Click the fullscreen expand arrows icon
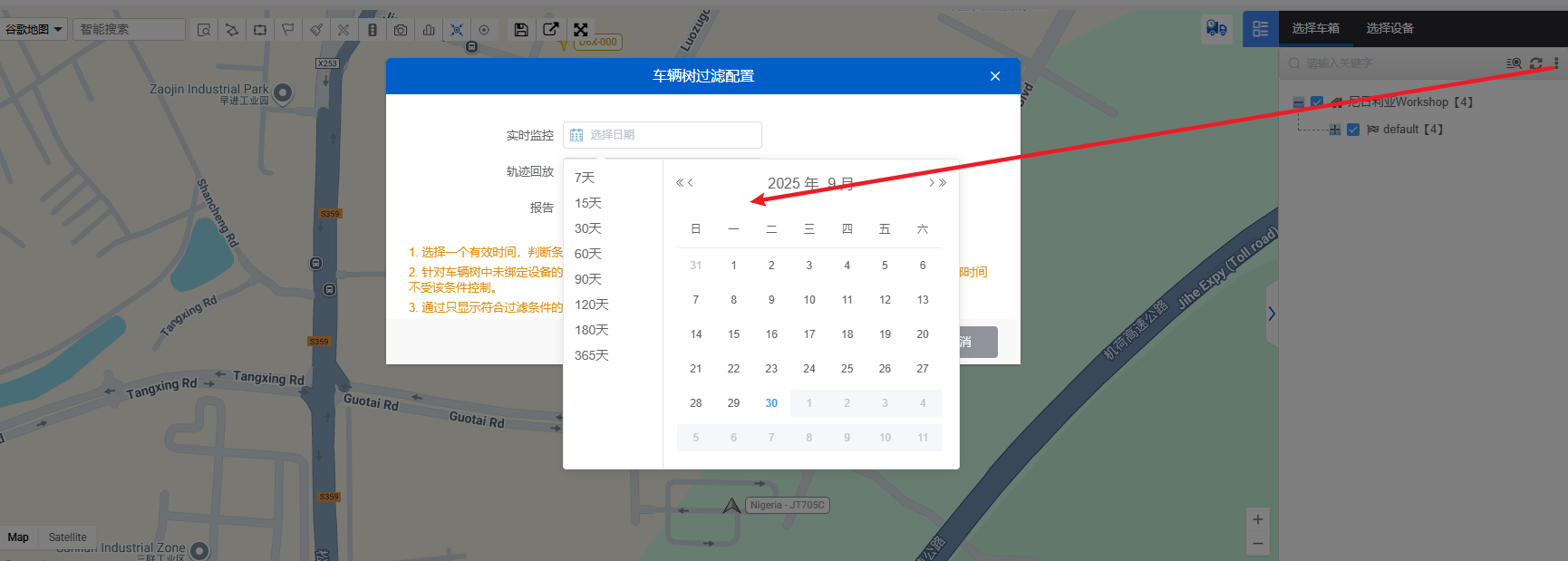The image size is (1568, 561). [581, 30]
